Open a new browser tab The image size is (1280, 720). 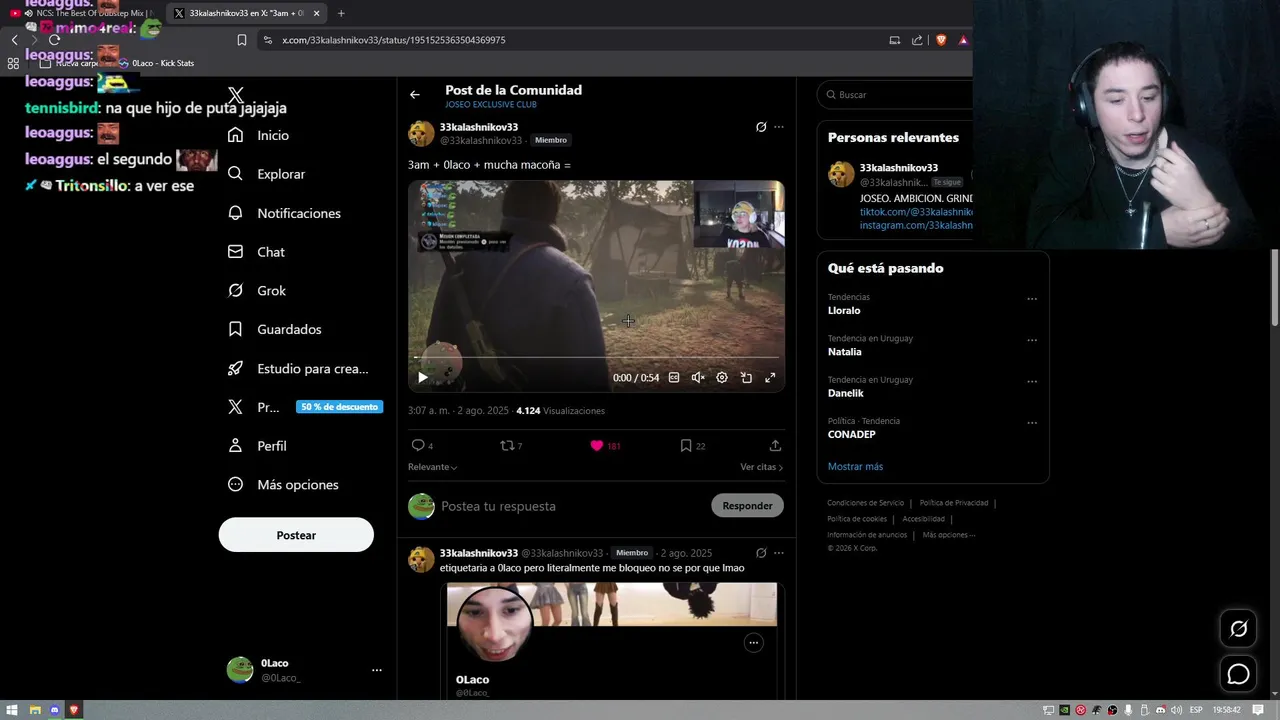point(341,13)
